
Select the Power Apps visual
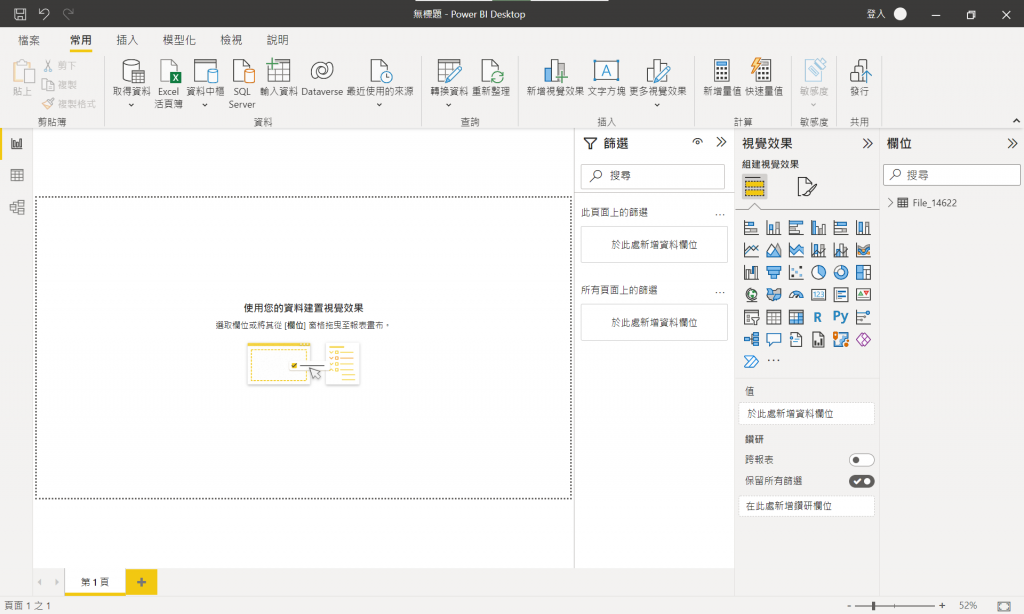863,340
